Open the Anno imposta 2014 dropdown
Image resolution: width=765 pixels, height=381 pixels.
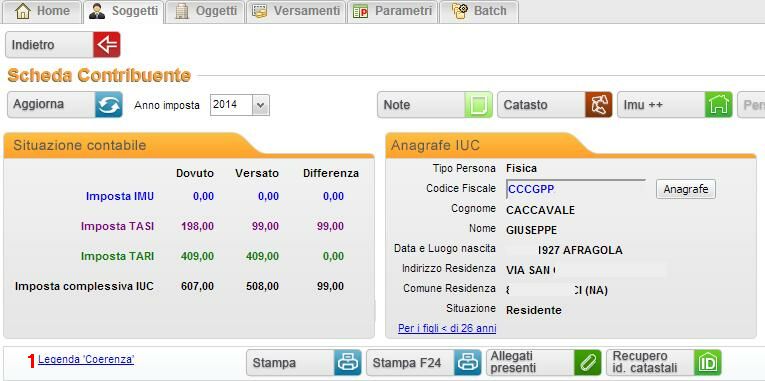[x=261, y=105]
